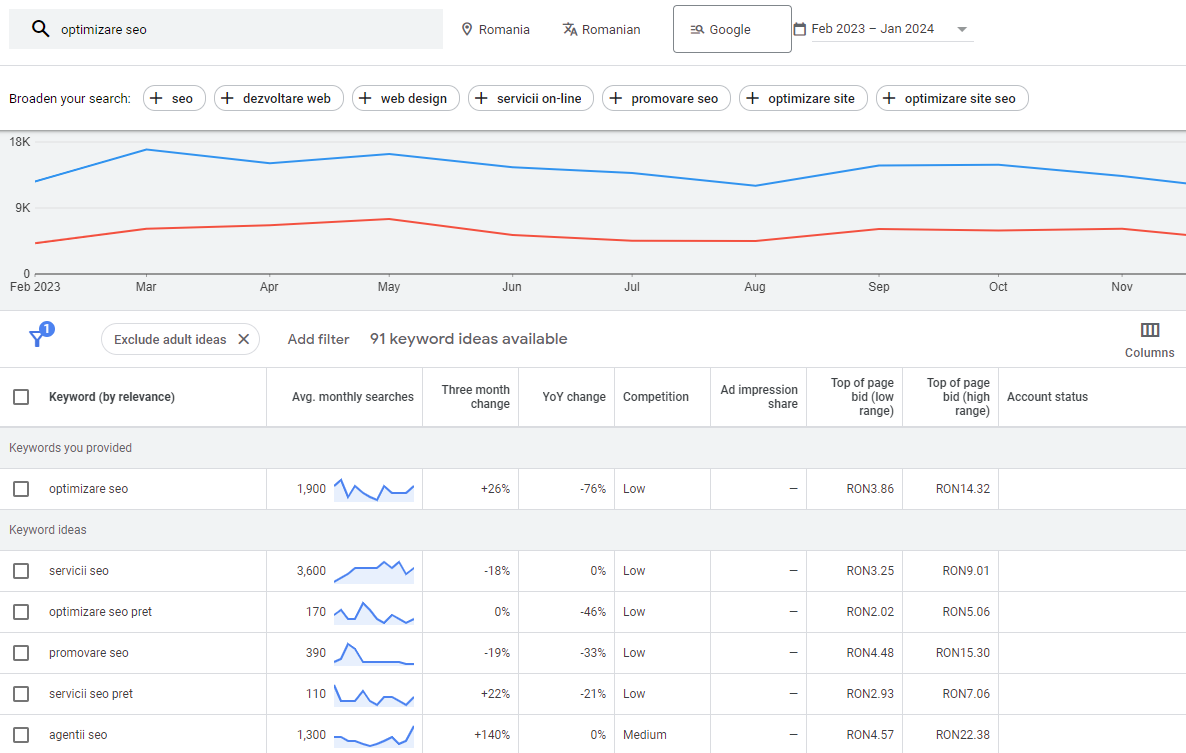The height and width of the screenshot is (753, 1186).
Task: Open the filter funnel icon
Action: pos(38,338)
